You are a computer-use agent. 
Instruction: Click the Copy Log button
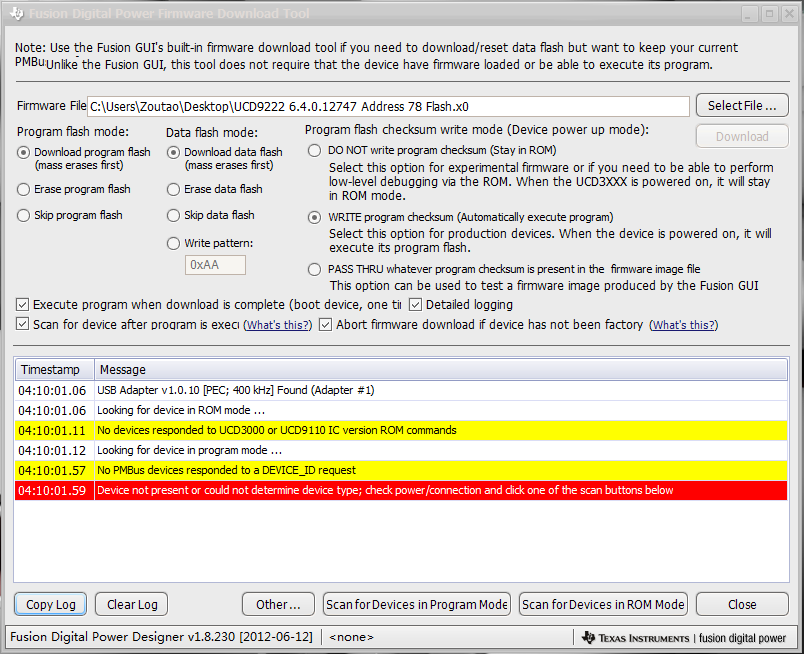(x=50, y=605)
